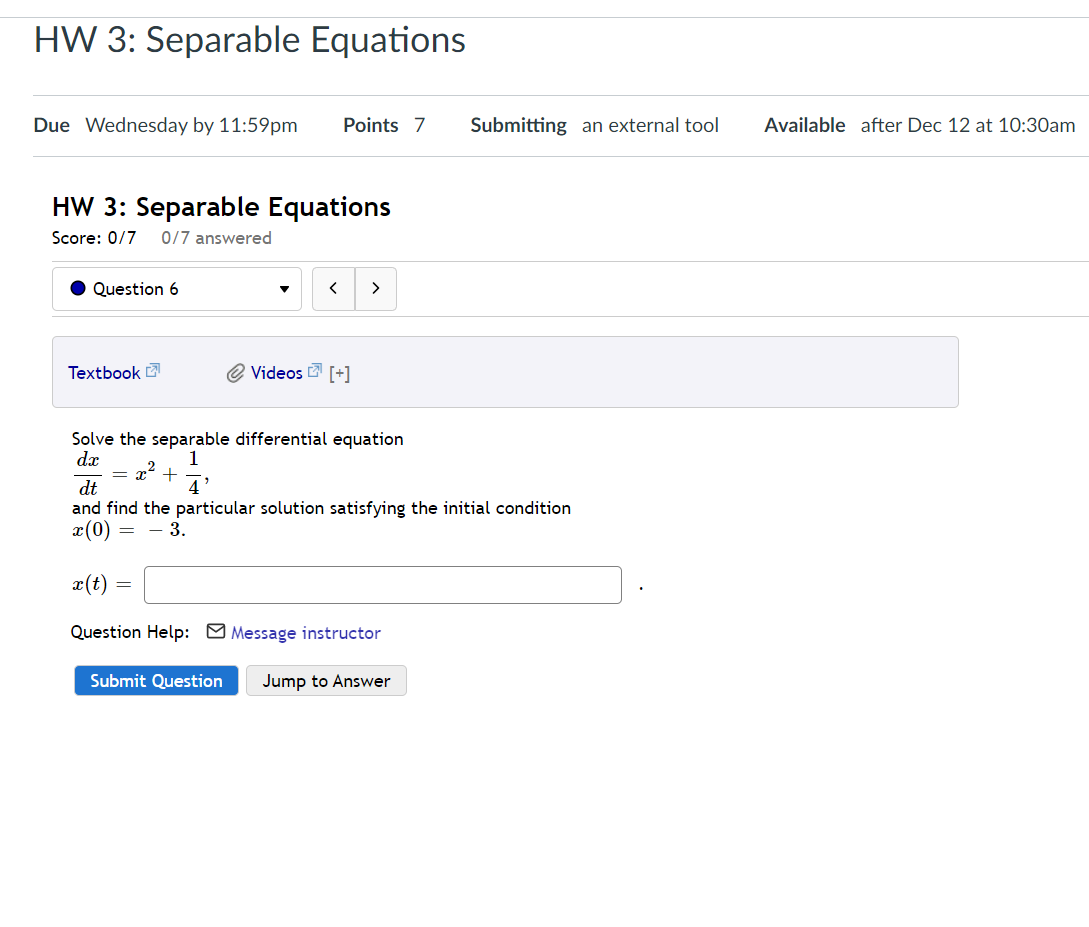The image size is (1089, 927).
Task: Click the 0/7 answered progress text
Action: tap(216, 238)
